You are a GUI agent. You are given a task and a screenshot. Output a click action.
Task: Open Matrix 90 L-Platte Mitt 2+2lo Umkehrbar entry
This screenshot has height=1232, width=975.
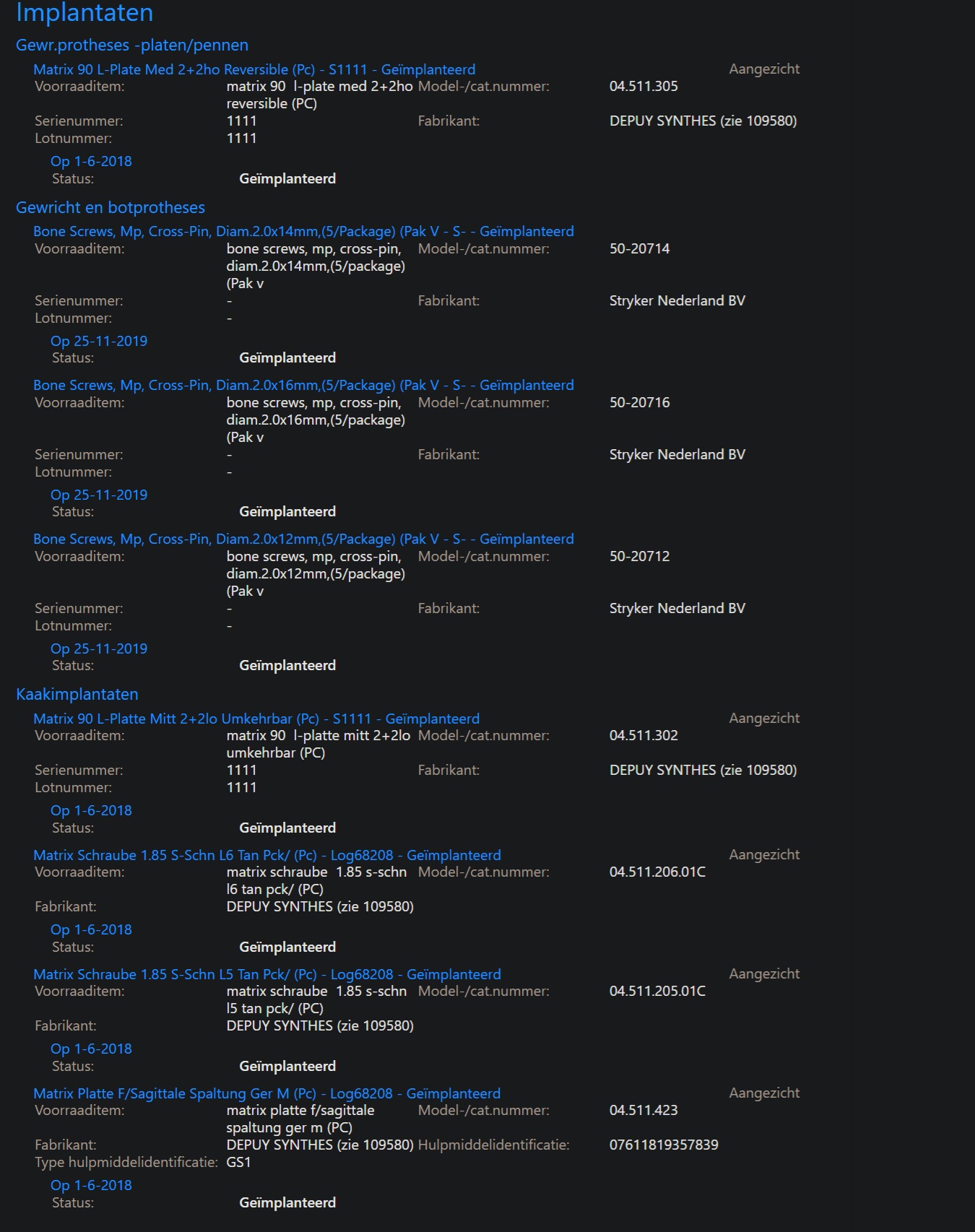256,719
